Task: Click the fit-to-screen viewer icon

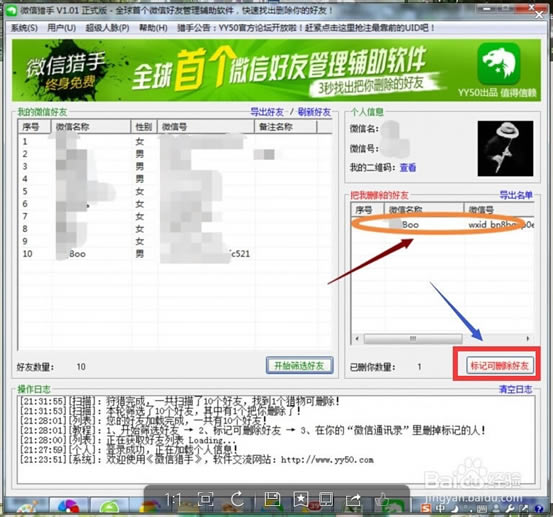Action: (x=206, y=499)
